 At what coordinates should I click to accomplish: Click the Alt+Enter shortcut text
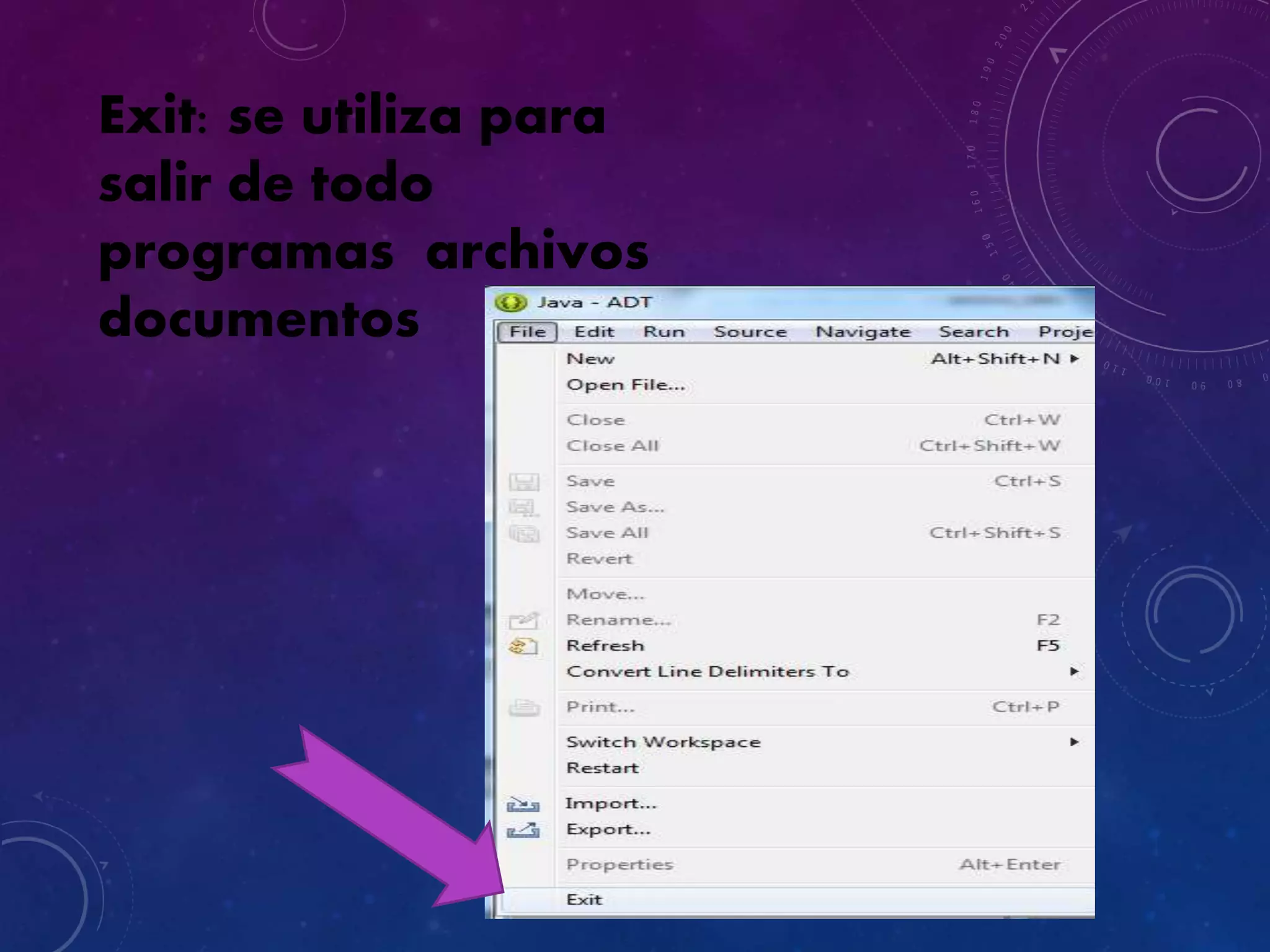tap(1010, 864)
